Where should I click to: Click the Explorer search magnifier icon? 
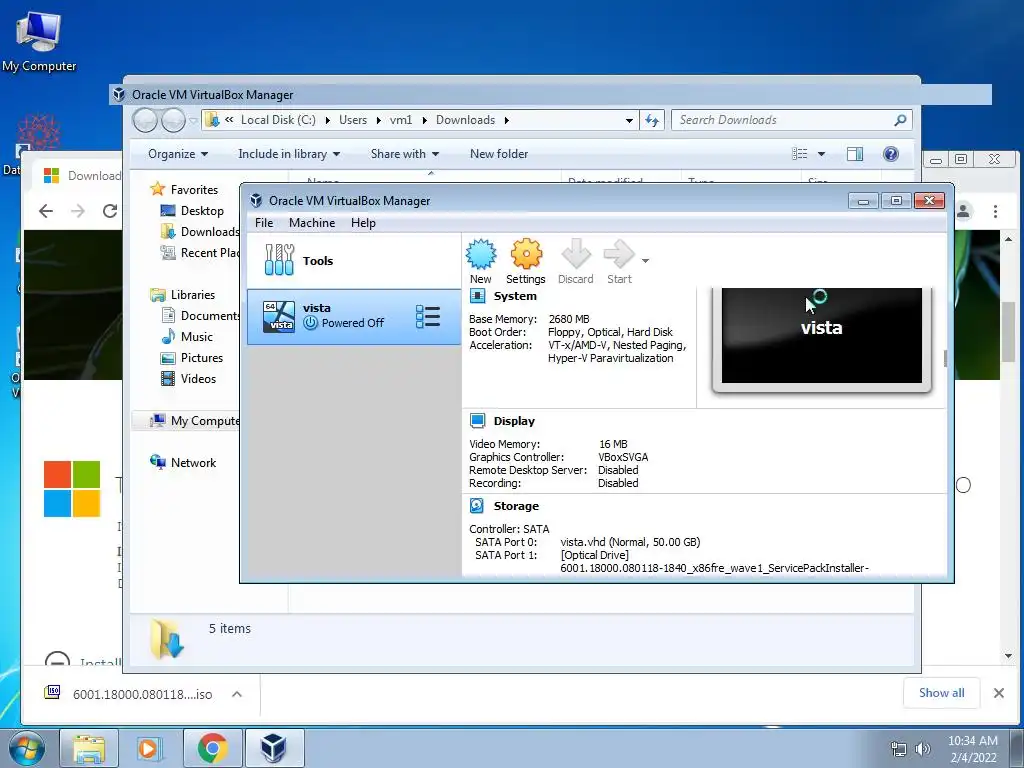click(x=901, y=120)
